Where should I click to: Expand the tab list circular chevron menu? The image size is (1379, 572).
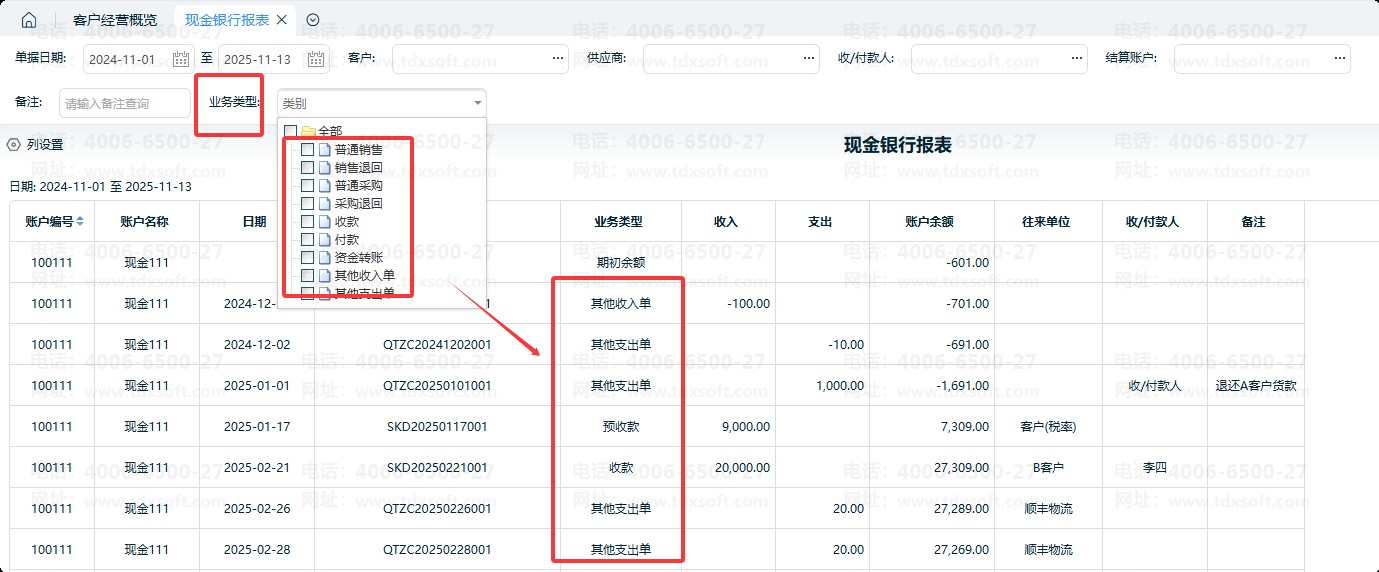point(313,20)
